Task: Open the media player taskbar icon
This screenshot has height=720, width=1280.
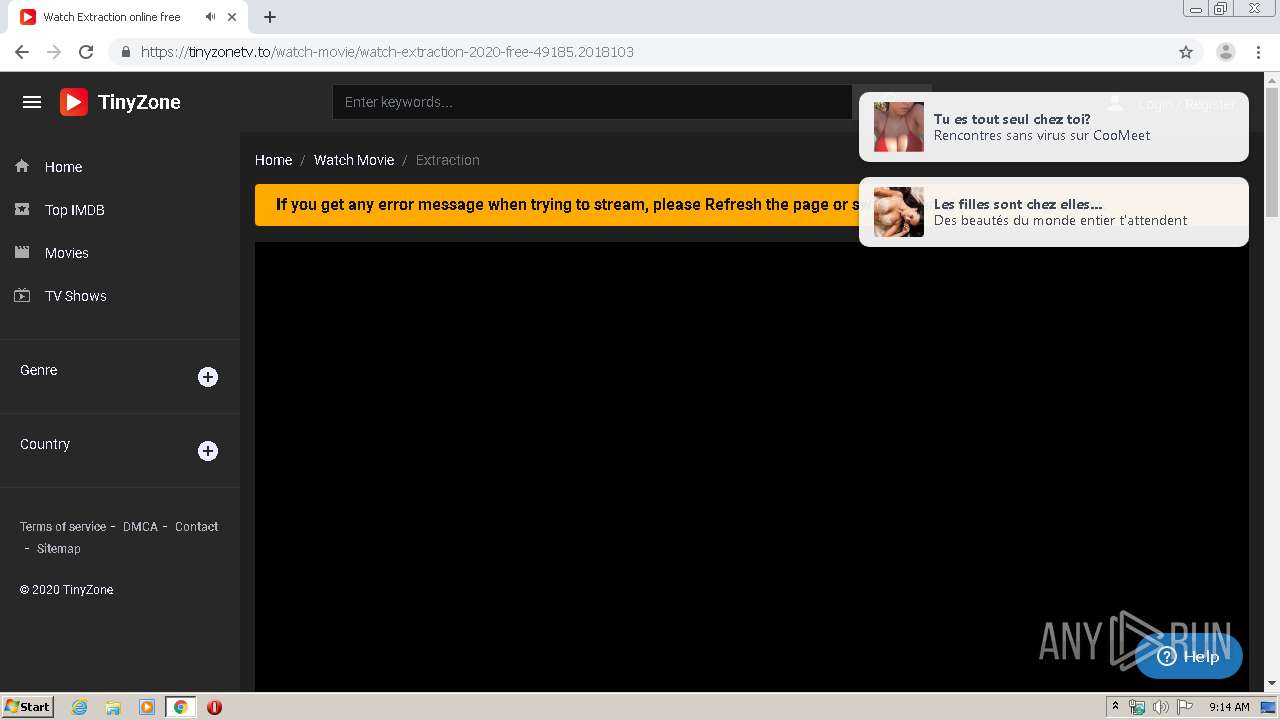Action: point(147,707)
